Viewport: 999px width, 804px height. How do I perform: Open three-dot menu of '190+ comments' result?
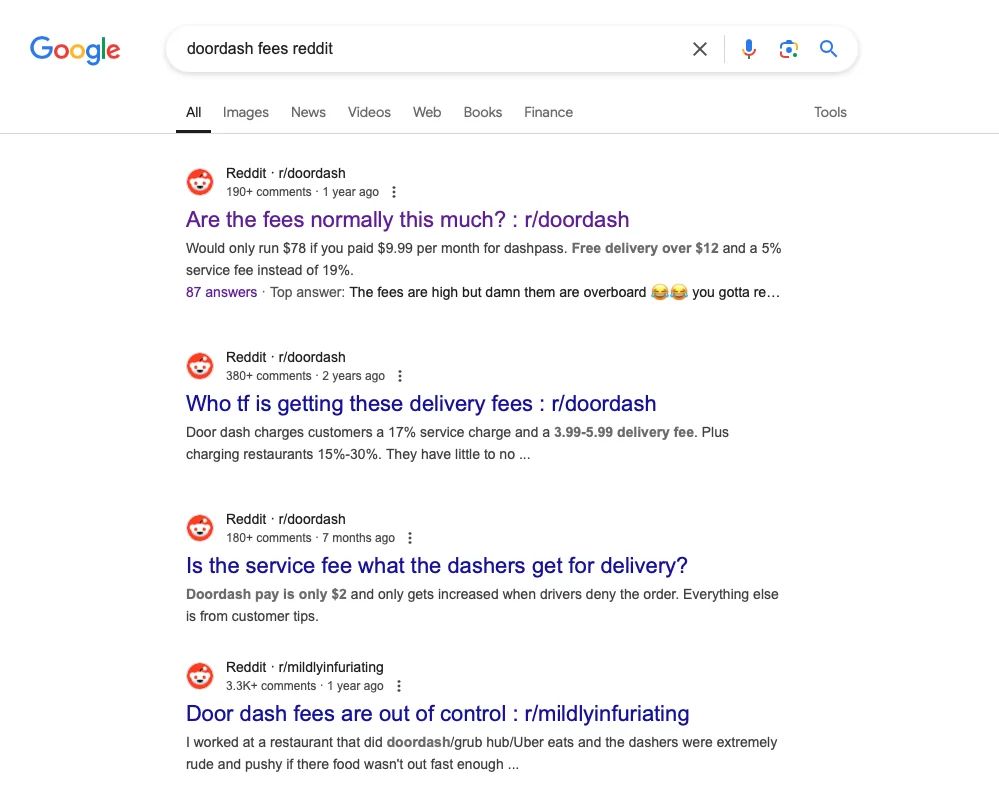tap(394, 192)
